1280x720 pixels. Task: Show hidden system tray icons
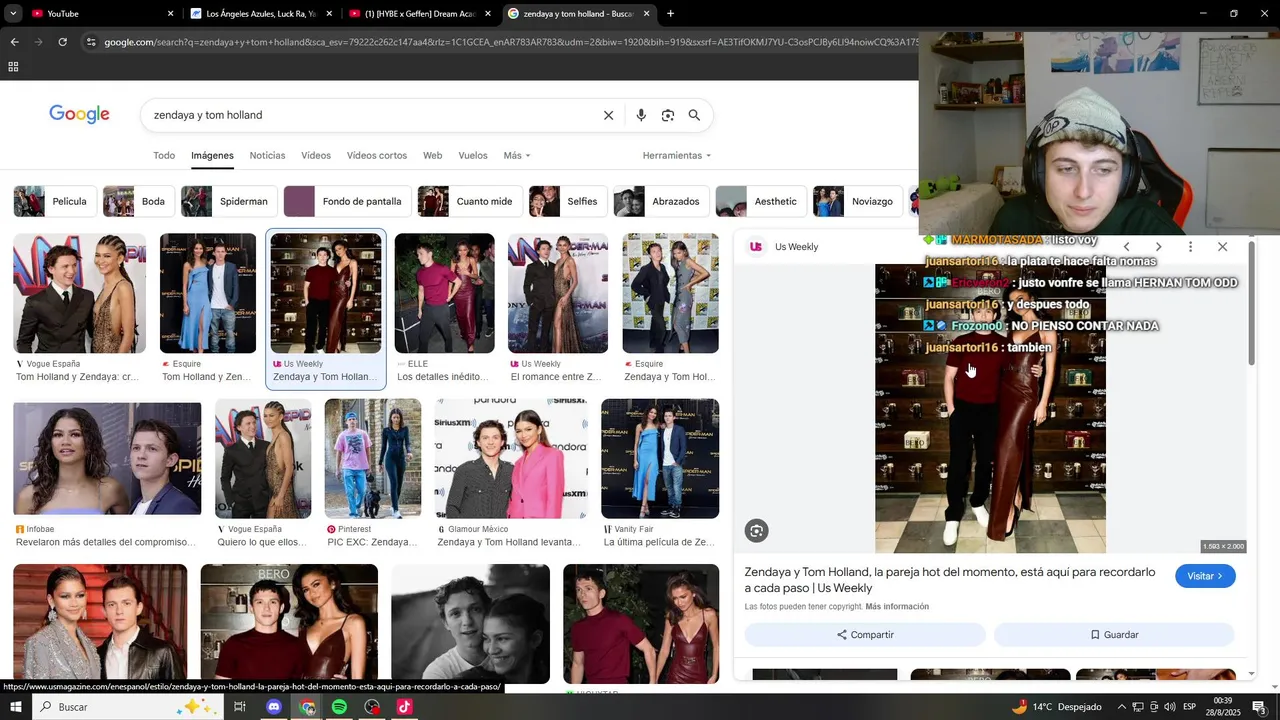[x=1121, y=707]
